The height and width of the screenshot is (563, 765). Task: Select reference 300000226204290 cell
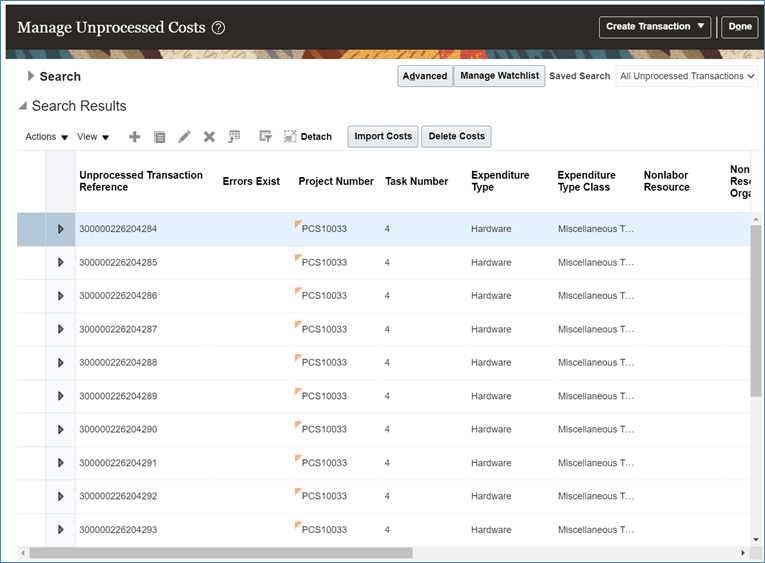coord(118,429)
